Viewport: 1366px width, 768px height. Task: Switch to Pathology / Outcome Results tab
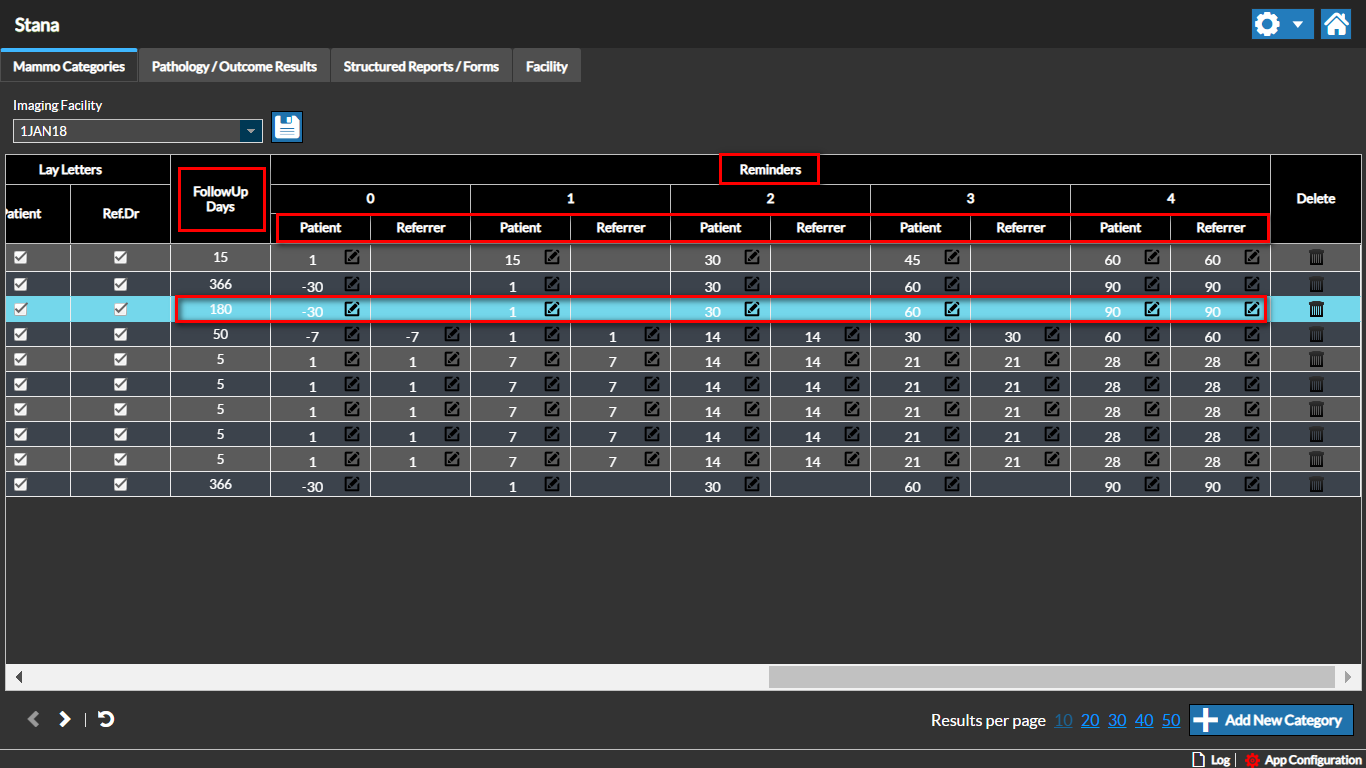[x=234, y=67]
